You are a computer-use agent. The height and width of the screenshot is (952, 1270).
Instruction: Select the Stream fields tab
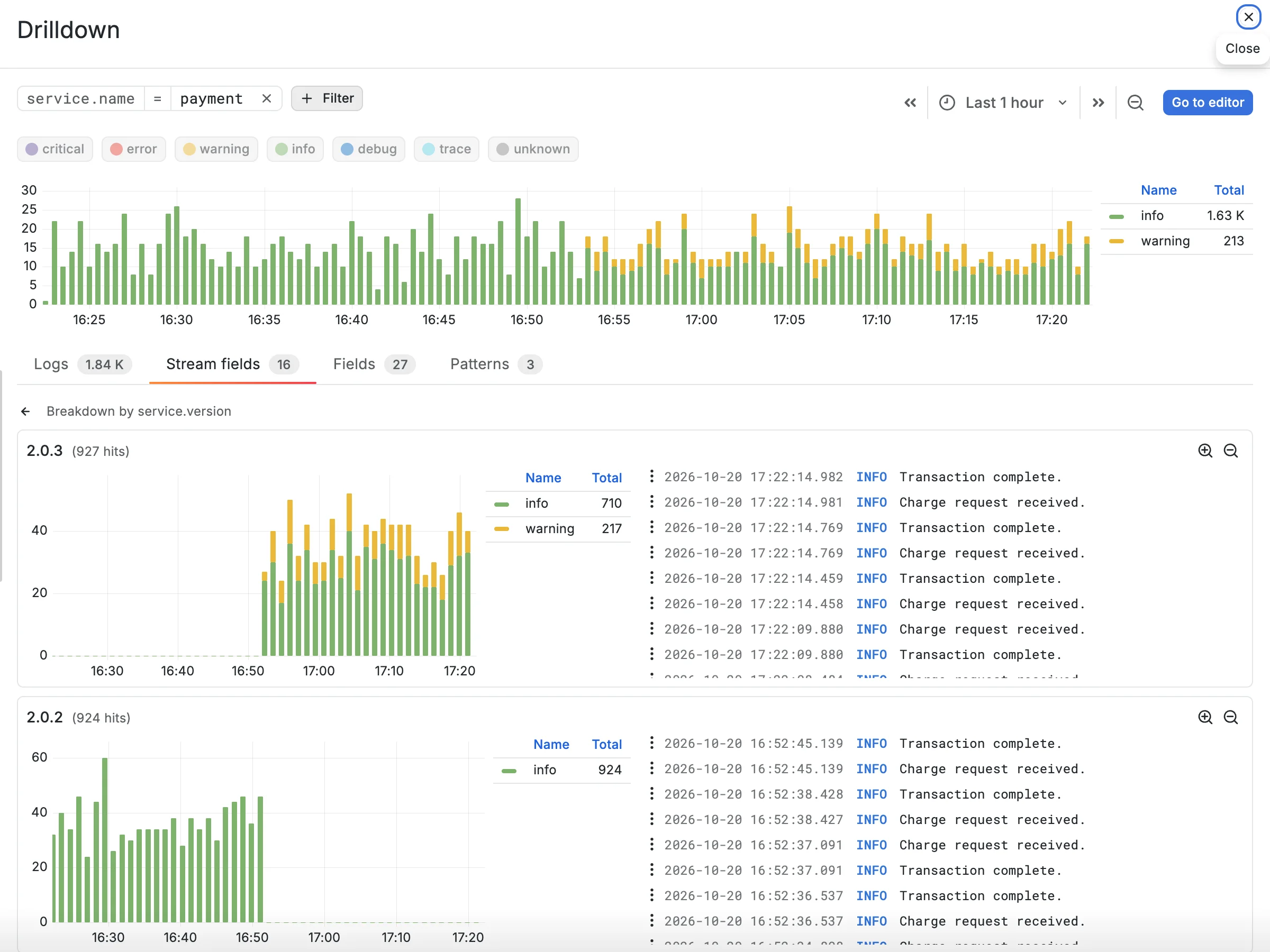coord(232,364)
